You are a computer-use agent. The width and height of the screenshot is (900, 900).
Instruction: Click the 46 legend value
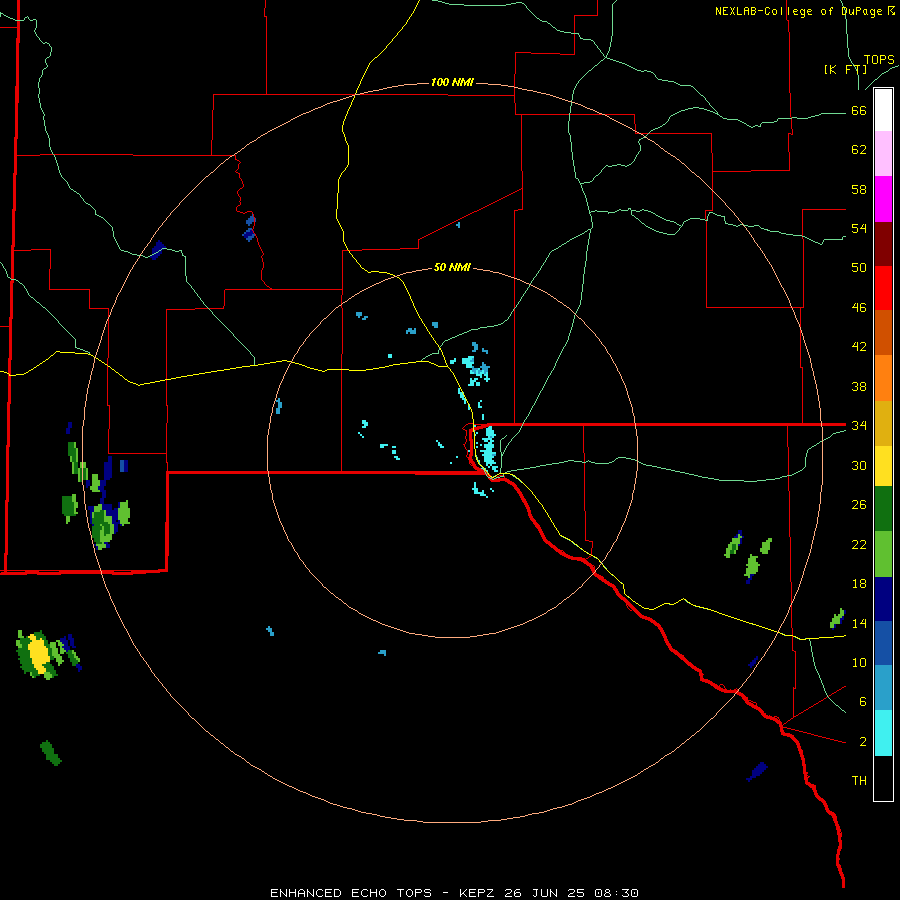point(859,308)
